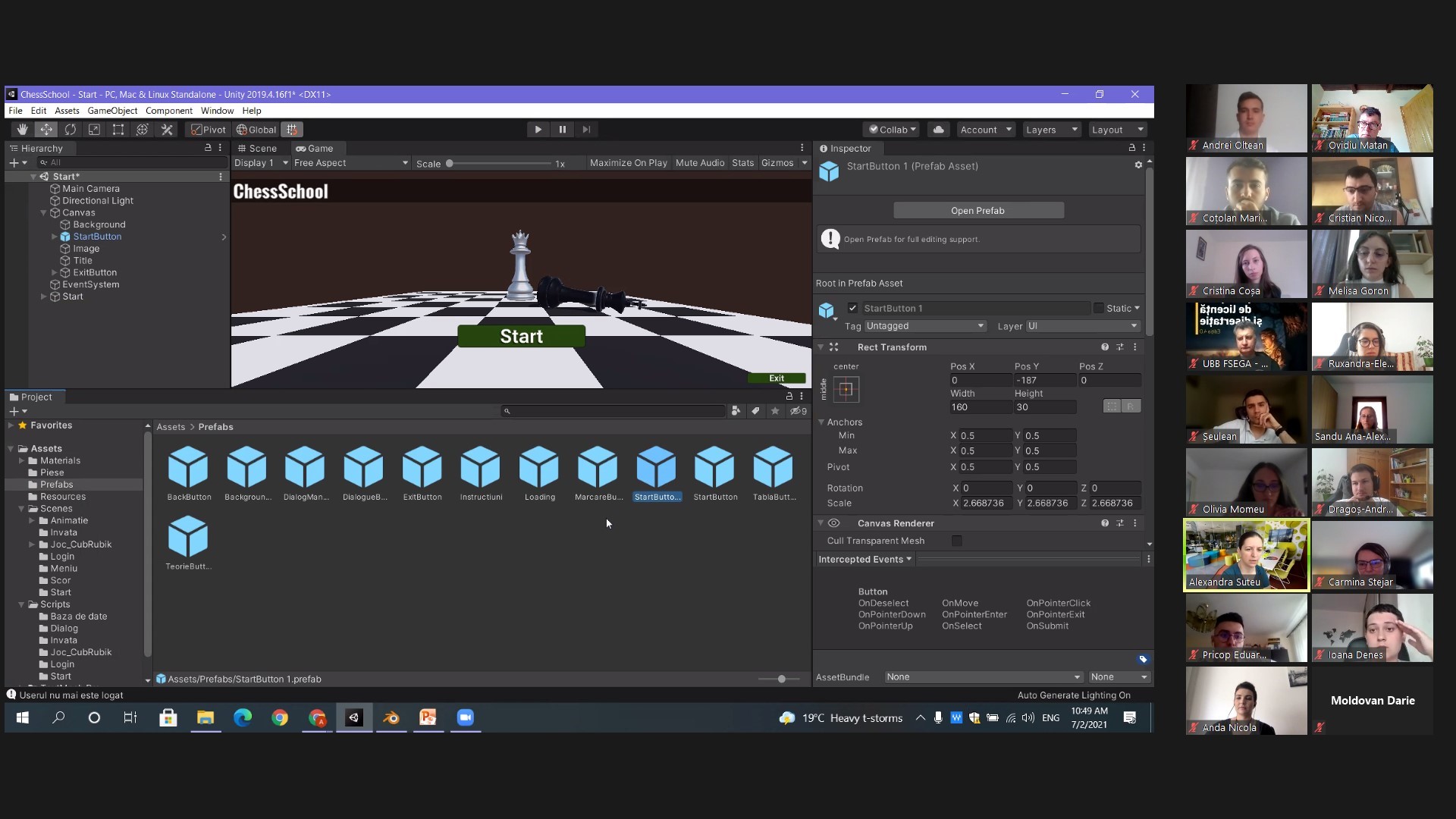The image size is (1456, 819).
Task: Adjust the game view Scale slider
Action: [x=450, y=163]
